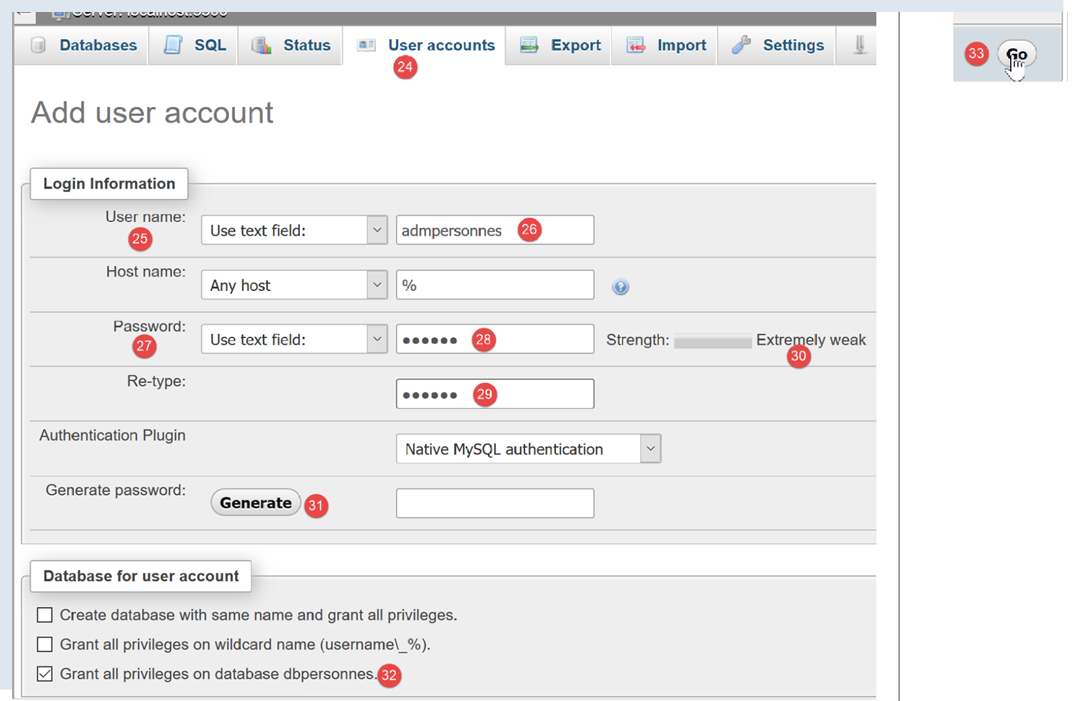Click the Settings wrench icon
Screen dimensions: 1075x701
[x=741, y=46]
